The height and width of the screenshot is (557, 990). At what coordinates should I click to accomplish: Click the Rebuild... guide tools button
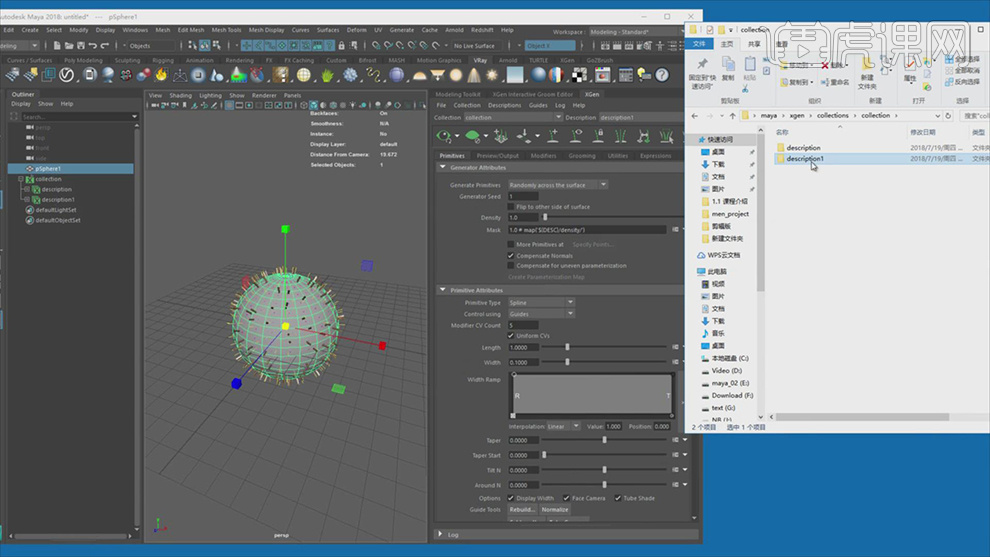[x=522, y=509]
